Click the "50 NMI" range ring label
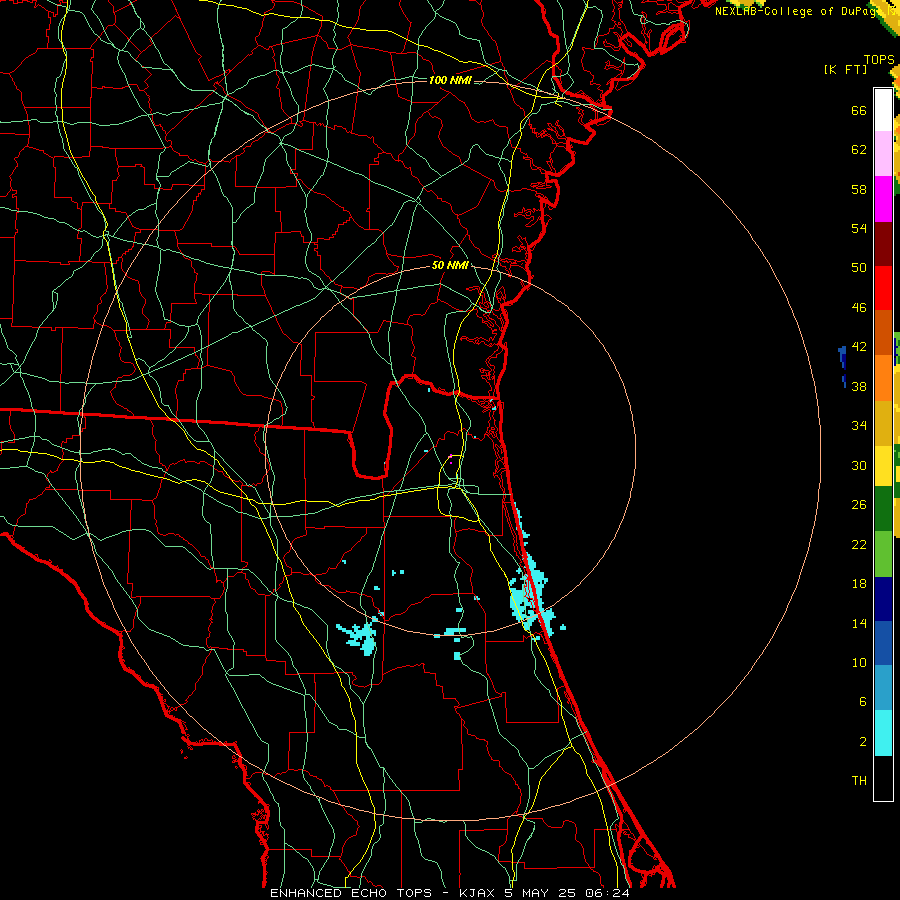This screenshot has width=900, height=900. pos(450,265)
